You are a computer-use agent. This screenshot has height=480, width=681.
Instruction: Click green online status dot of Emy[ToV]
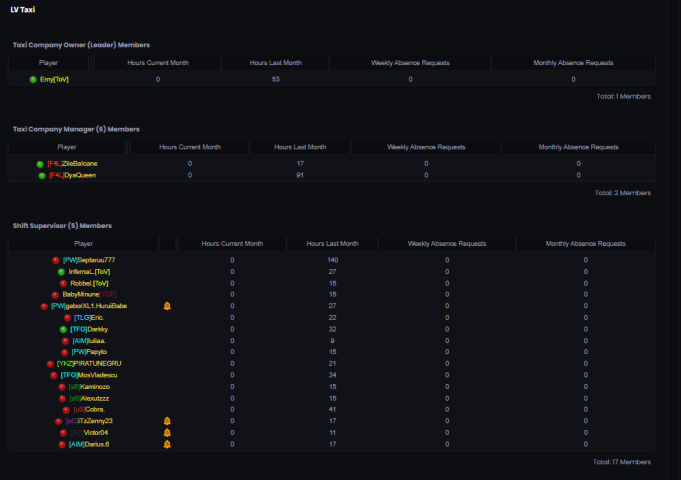33,79
